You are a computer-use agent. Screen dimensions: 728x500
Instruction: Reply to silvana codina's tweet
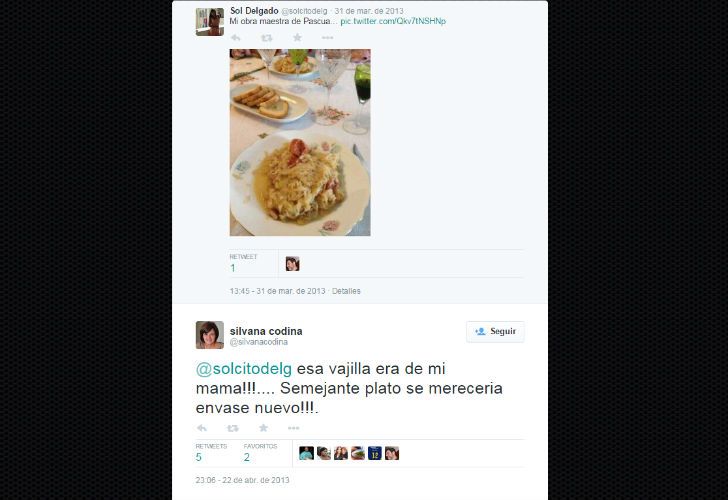pos(202,428)
